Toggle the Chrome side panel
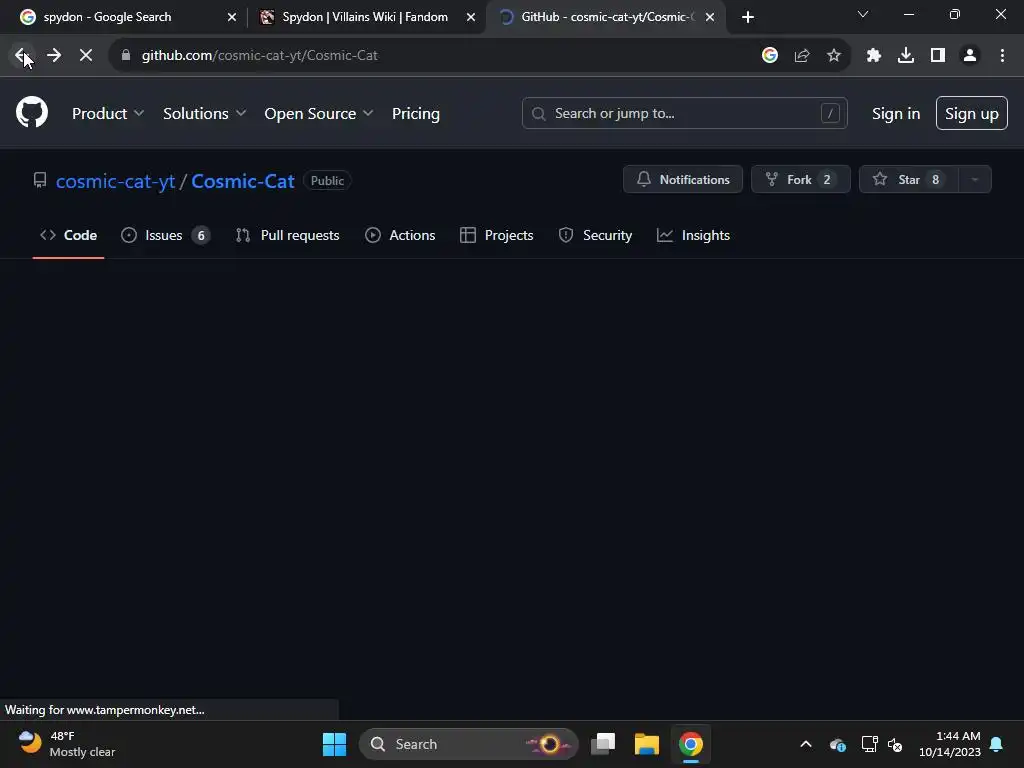1024x768 pixels. pos(938,55)
